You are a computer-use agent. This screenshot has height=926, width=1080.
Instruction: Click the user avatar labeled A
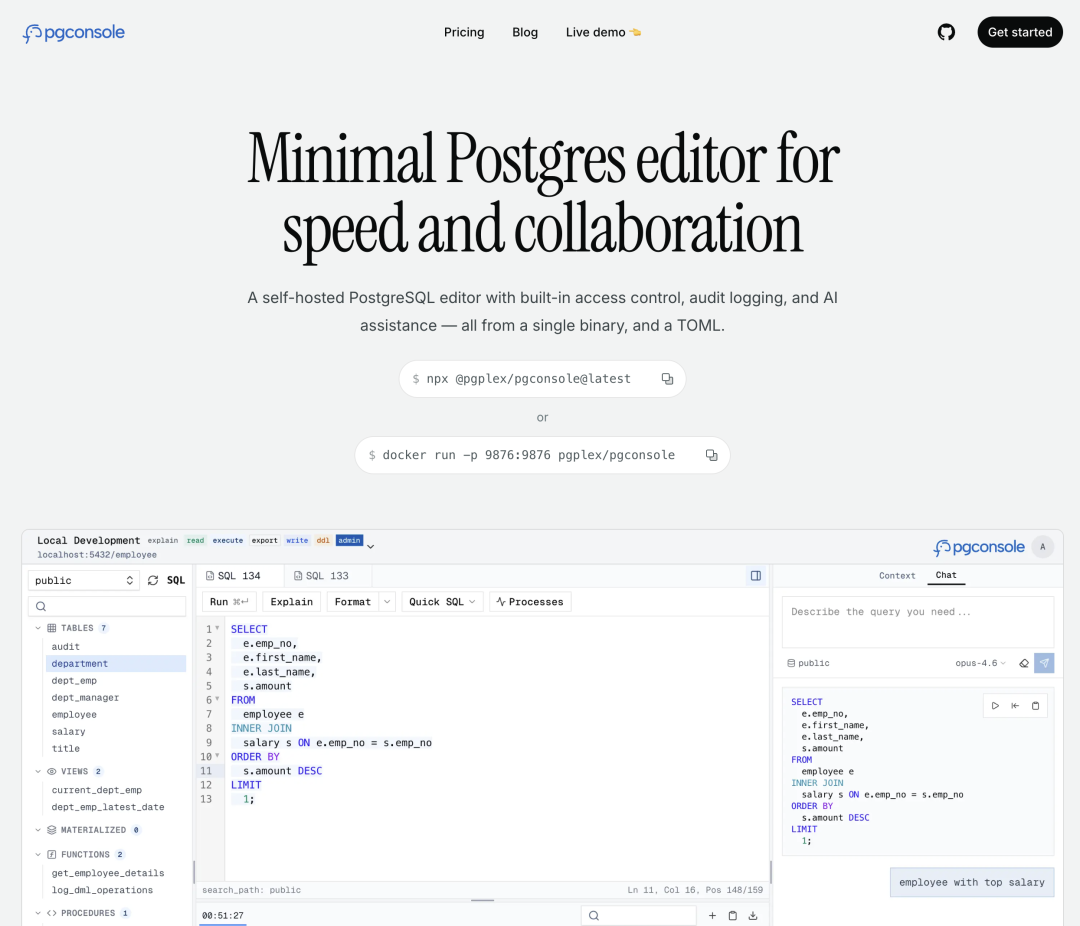click(1043, 547)
